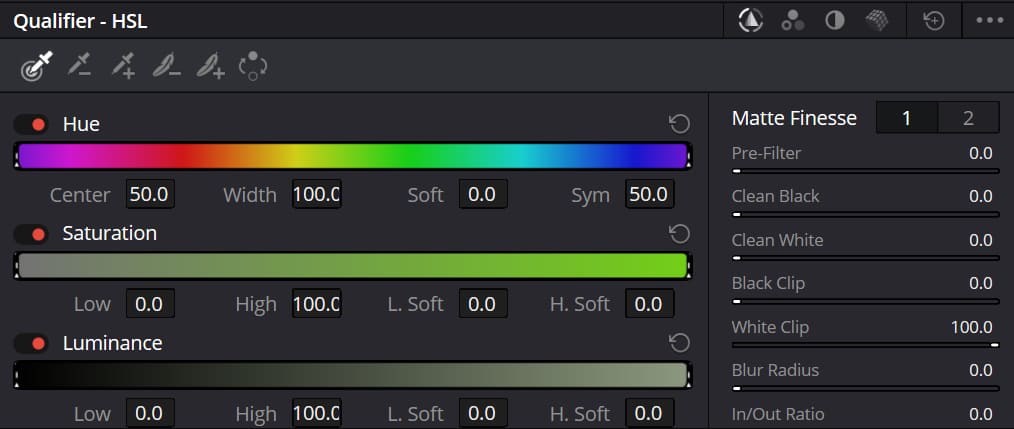This screenshot has width=1014, height=429.
Task: Switch to HSL qualifier mode icon
Action: 750,21
